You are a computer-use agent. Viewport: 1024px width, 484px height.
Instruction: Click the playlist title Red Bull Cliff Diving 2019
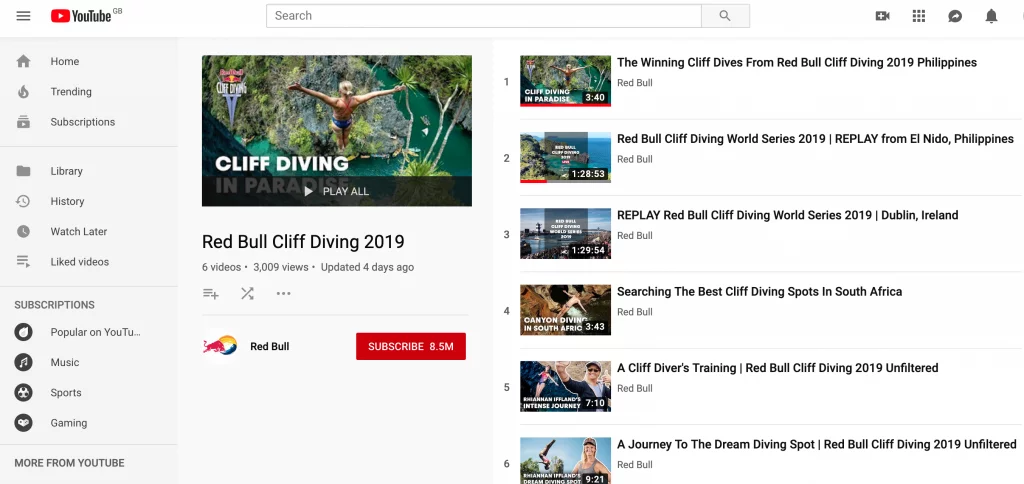[x=303, y=242]
